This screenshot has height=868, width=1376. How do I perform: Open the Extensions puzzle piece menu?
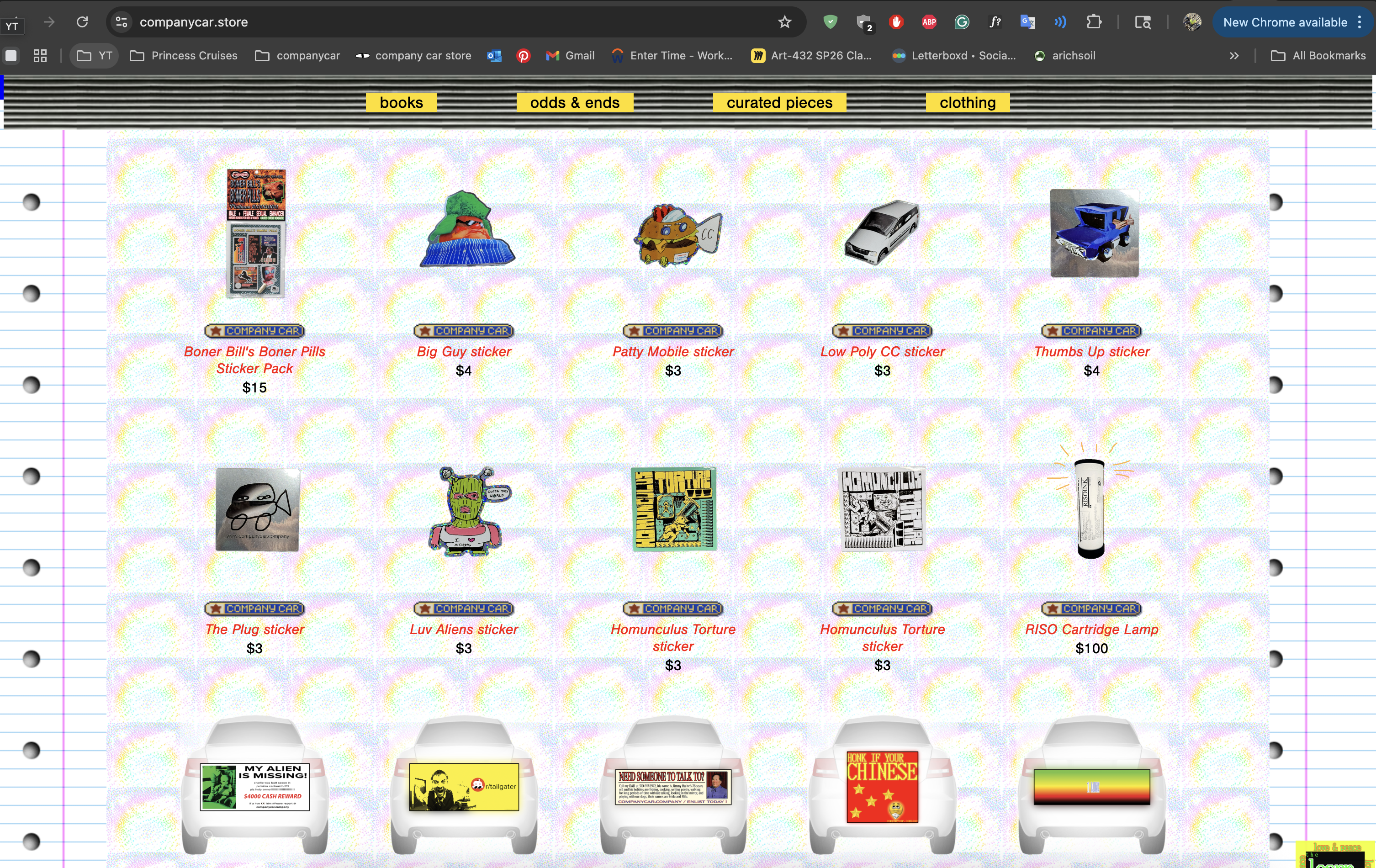point(1093,22)
